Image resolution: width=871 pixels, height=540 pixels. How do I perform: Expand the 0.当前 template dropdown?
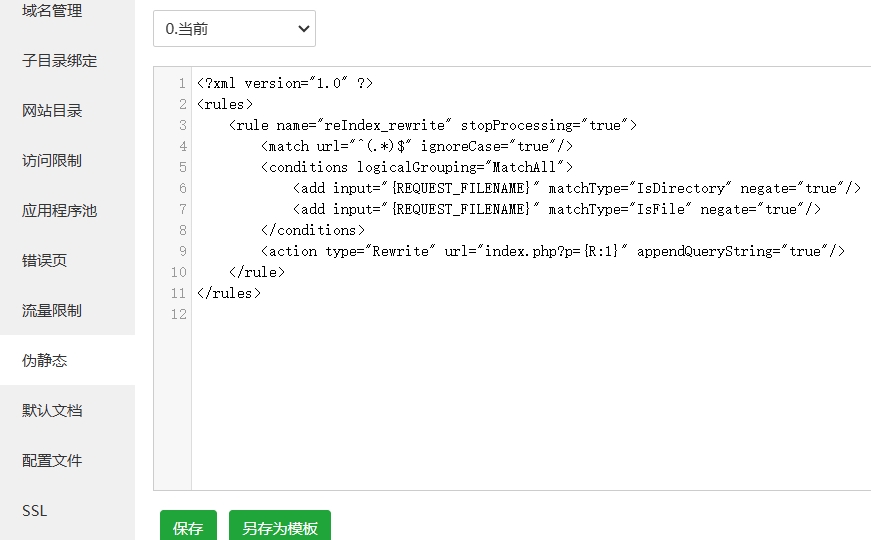234,29
